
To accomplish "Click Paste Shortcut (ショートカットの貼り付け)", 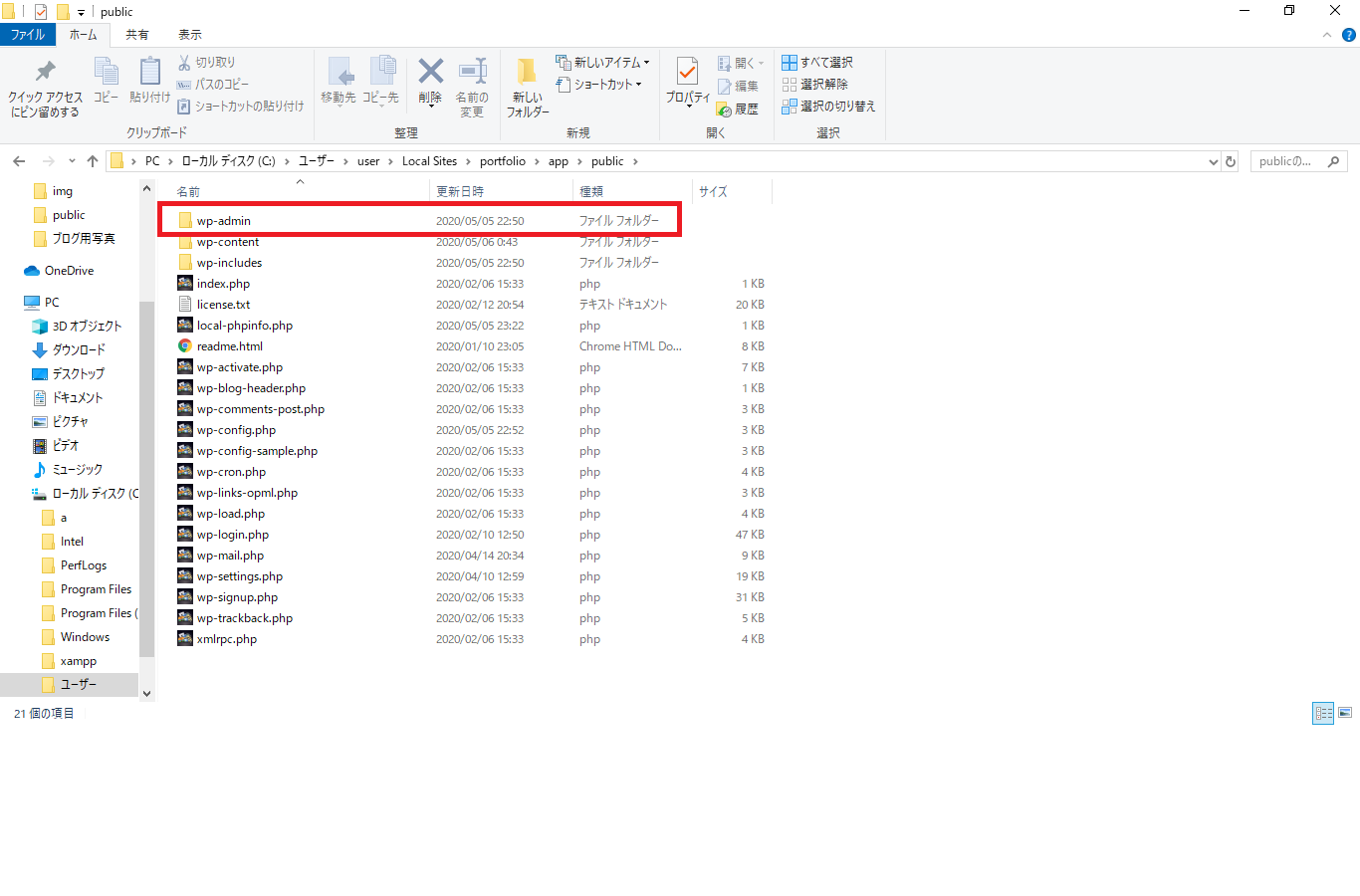I will [x=241, y=106].
